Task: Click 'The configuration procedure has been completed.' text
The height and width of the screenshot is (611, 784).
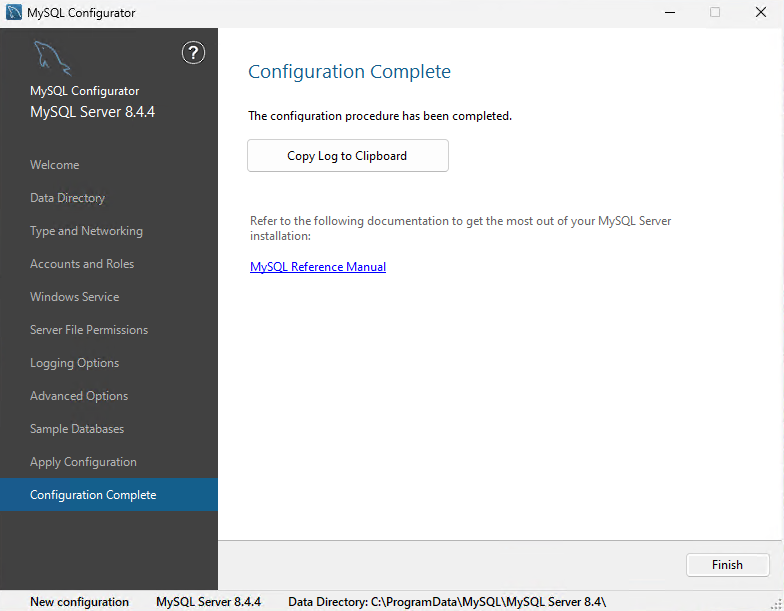Action: coord(380,116)
